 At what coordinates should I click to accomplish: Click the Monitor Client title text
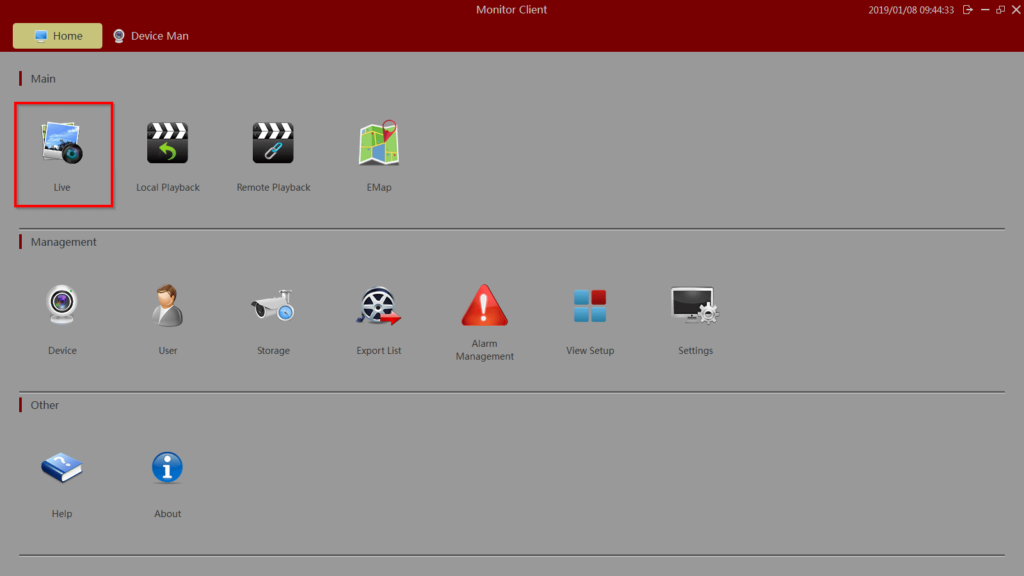(x=511, y=9)
